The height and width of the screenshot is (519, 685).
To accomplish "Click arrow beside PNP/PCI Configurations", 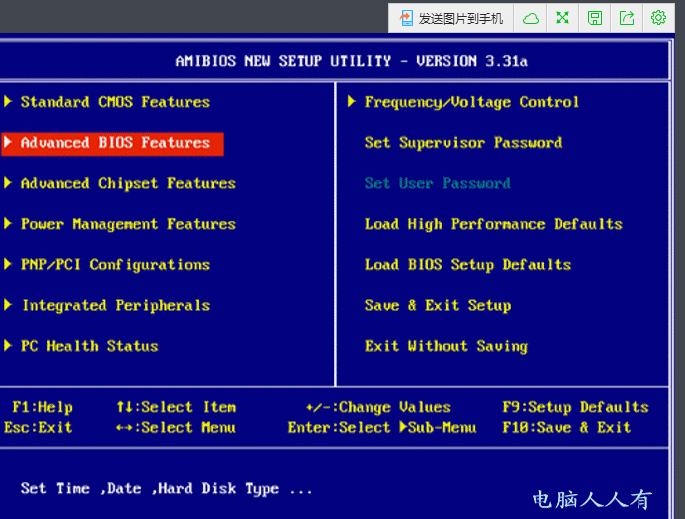I will click(8, 264).
